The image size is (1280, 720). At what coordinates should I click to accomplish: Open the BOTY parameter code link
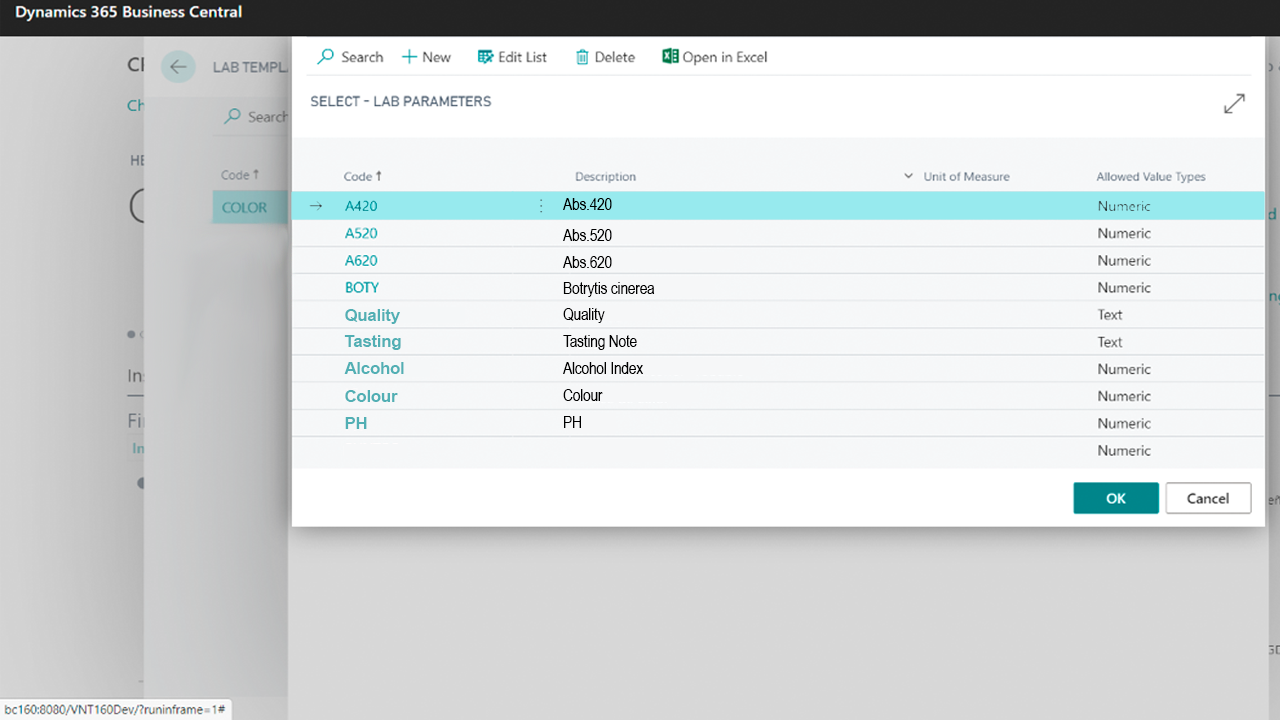(361, 288)
